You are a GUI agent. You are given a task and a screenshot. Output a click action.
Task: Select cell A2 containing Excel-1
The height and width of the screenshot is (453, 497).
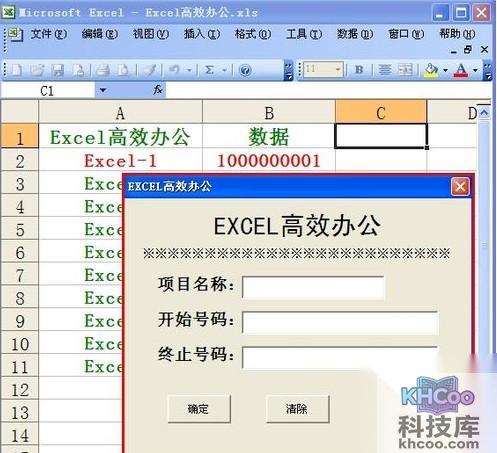120,161
